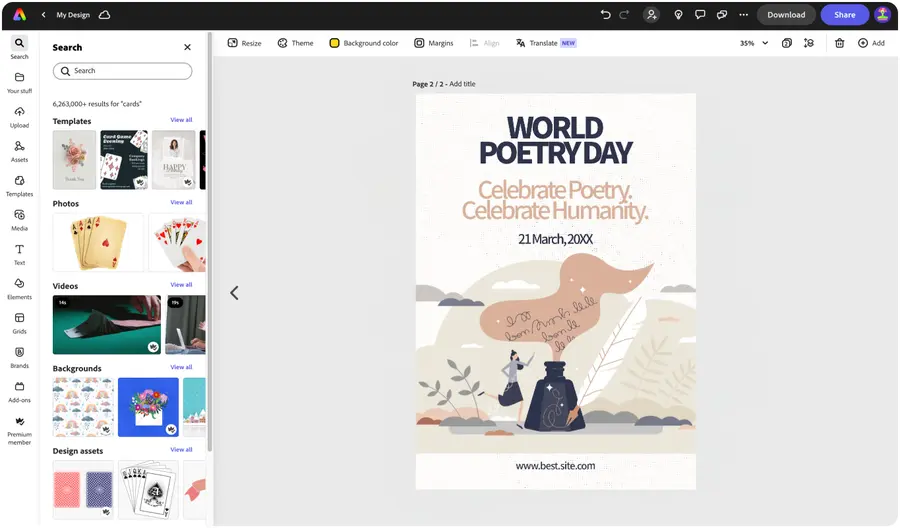Close the Search panel

click(187, 47)
